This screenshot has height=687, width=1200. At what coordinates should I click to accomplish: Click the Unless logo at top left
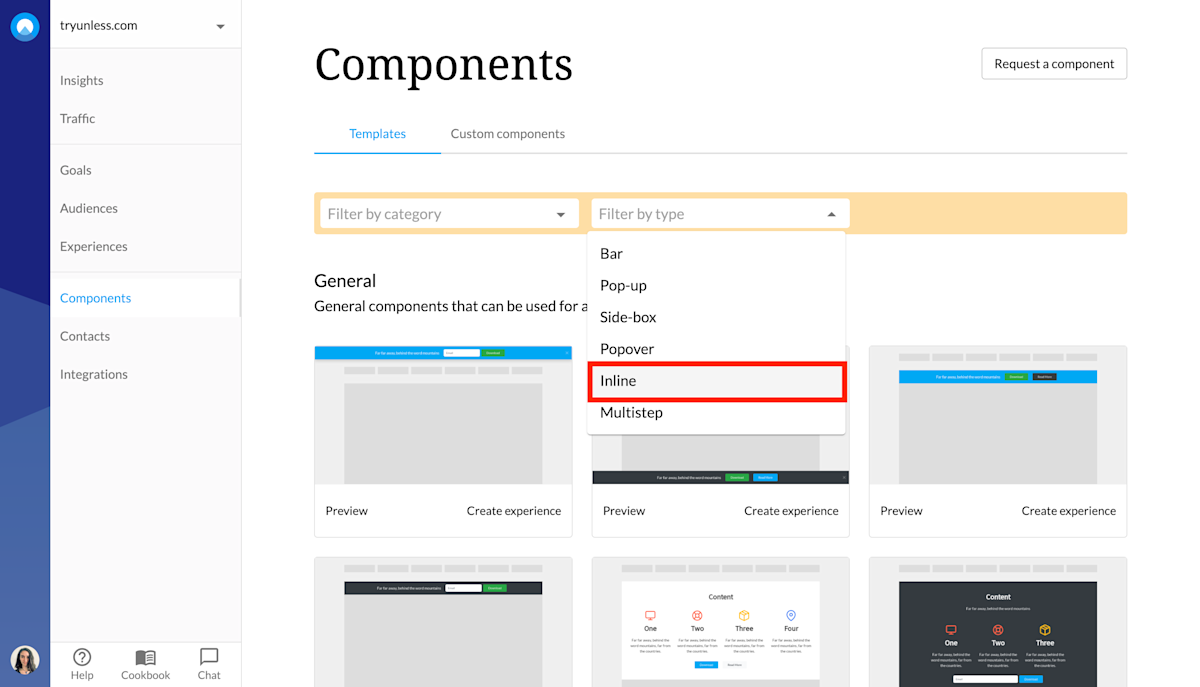pyautogui.click(x=25, y=26)
